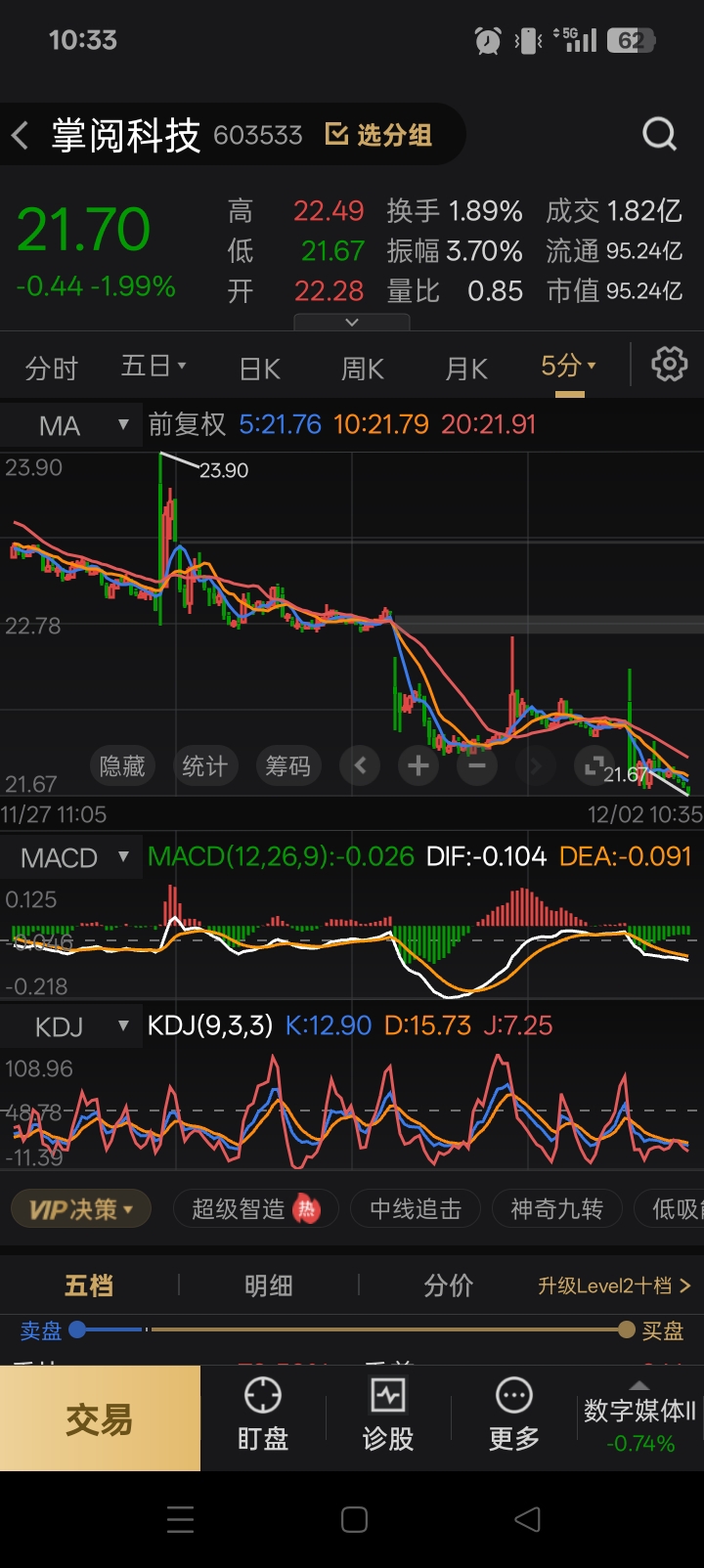Tap 统计 button on chart
This screenshot has width=704, height=1568.
tap(204, 766)
